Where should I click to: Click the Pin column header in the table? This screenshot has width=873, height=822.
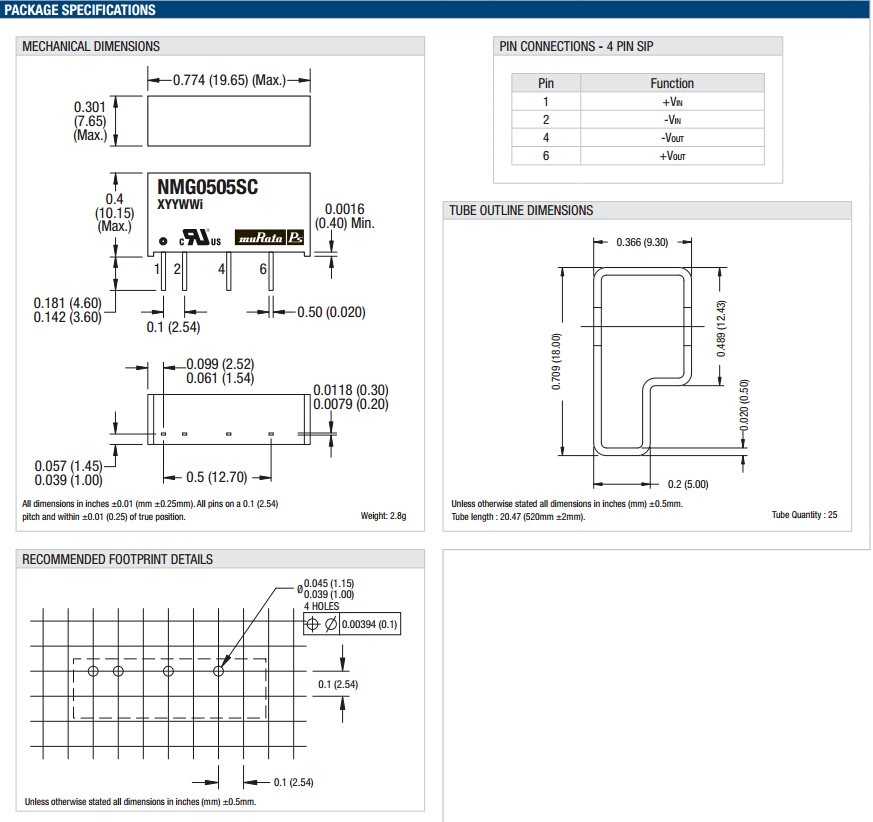point(546,83)
